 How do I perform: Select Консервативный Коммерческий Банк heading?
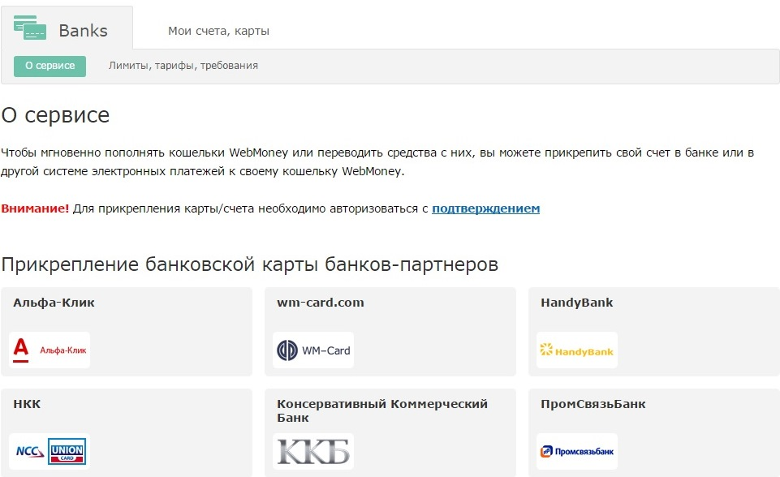pyautogui.click(x=382, y=411)
